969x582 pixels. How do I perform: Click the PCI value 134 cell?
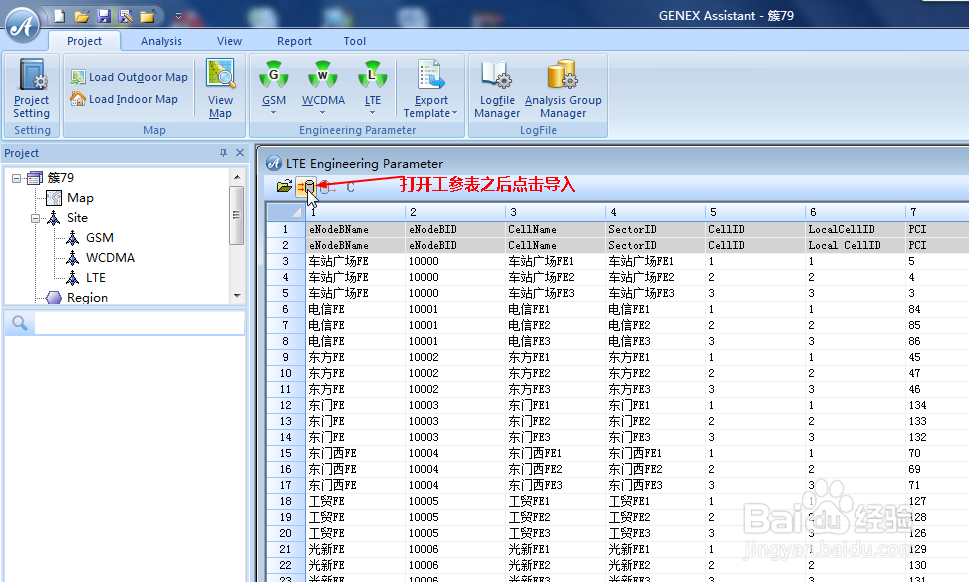[x=937, y=405]
